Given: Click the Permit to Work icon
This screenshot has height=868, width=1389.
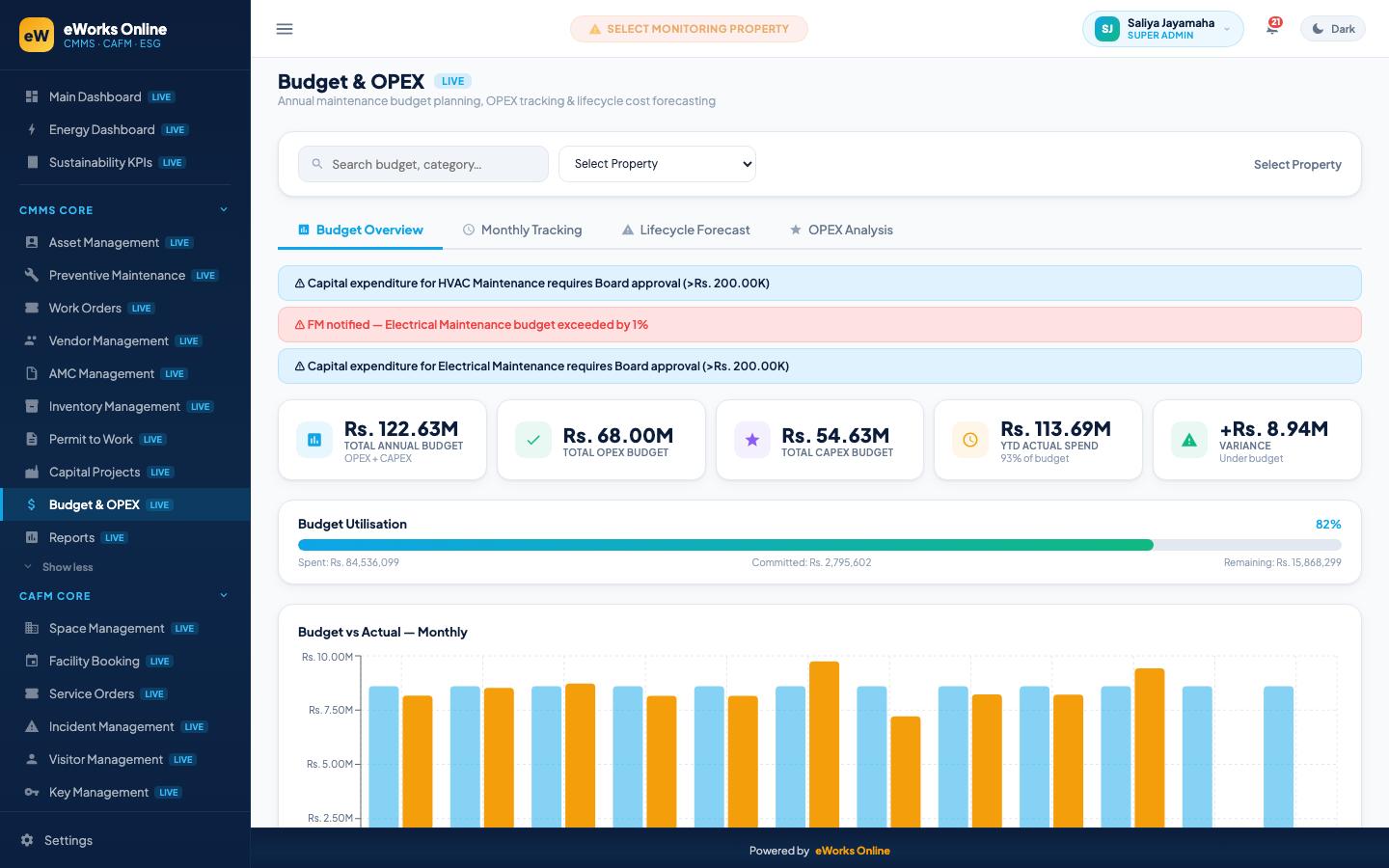Looking at the screenshot, I should coord(32,439).
